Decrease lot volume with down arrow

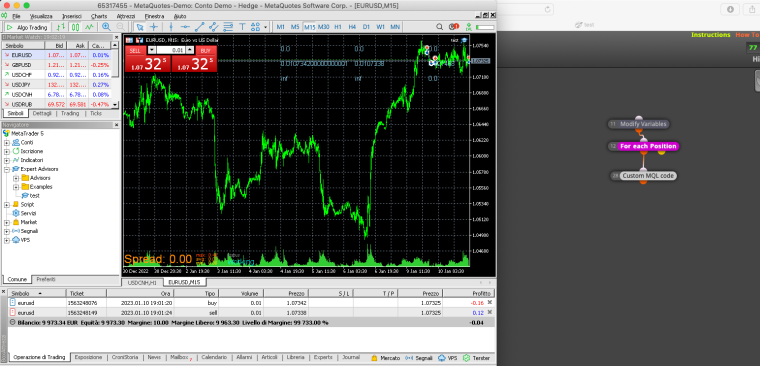pos(152,50)
